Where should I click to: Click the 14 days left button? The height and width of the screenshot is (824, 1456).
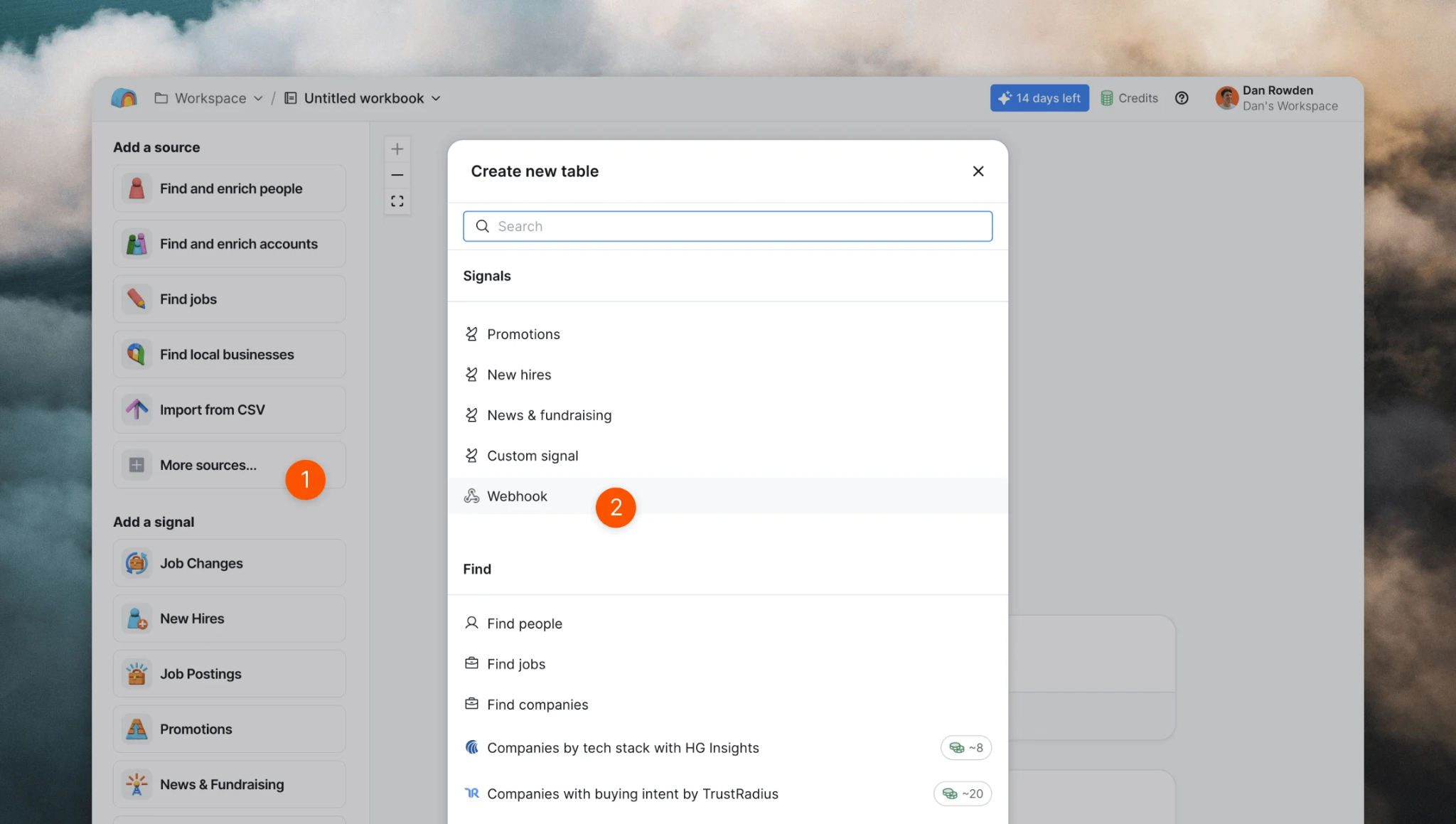click(1039, 98)
